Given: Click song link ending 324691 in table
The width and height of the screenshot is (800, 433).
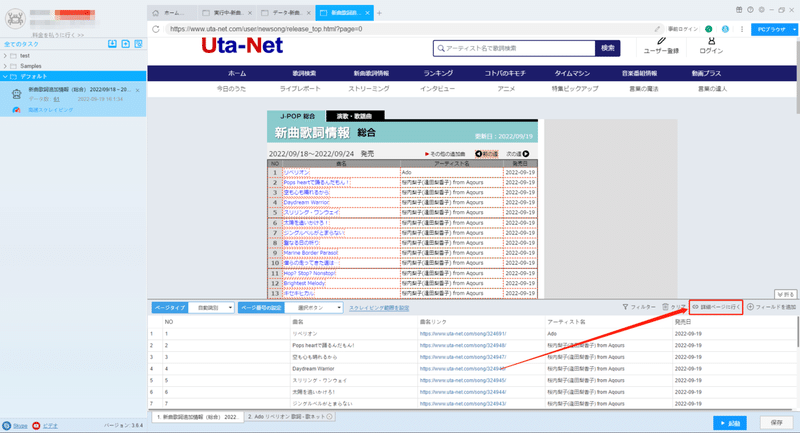Looking at the screenshot, I should click(463, 334).
